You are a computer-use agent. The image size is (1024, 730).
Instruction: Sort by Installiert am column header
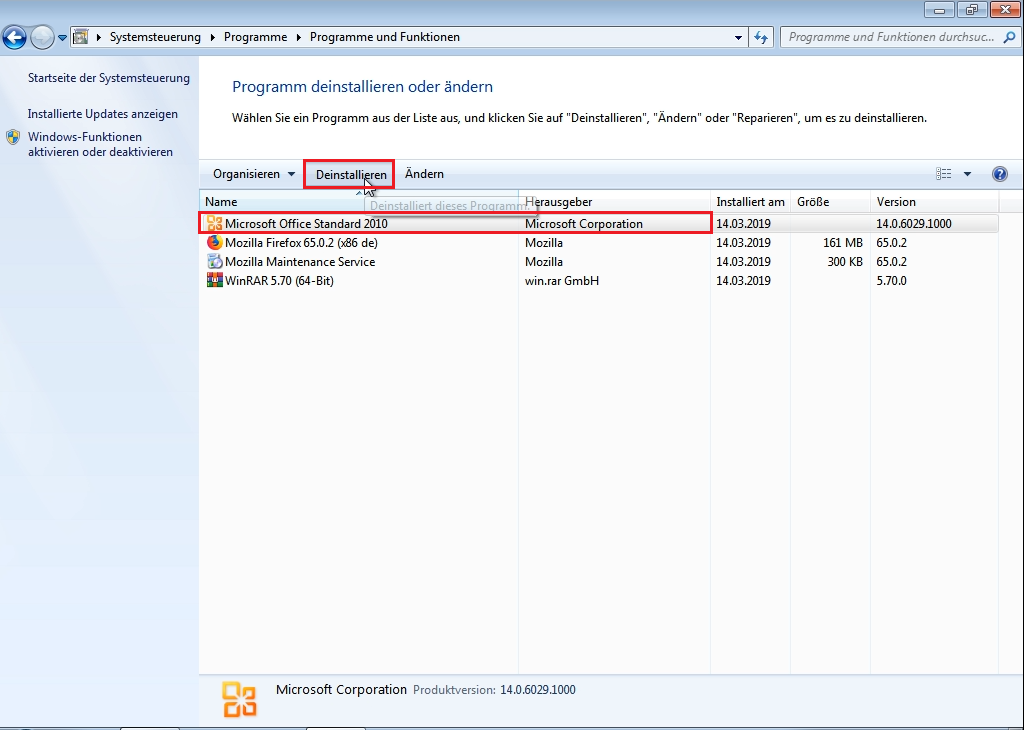pyautogui.click(x=750, y=202)
